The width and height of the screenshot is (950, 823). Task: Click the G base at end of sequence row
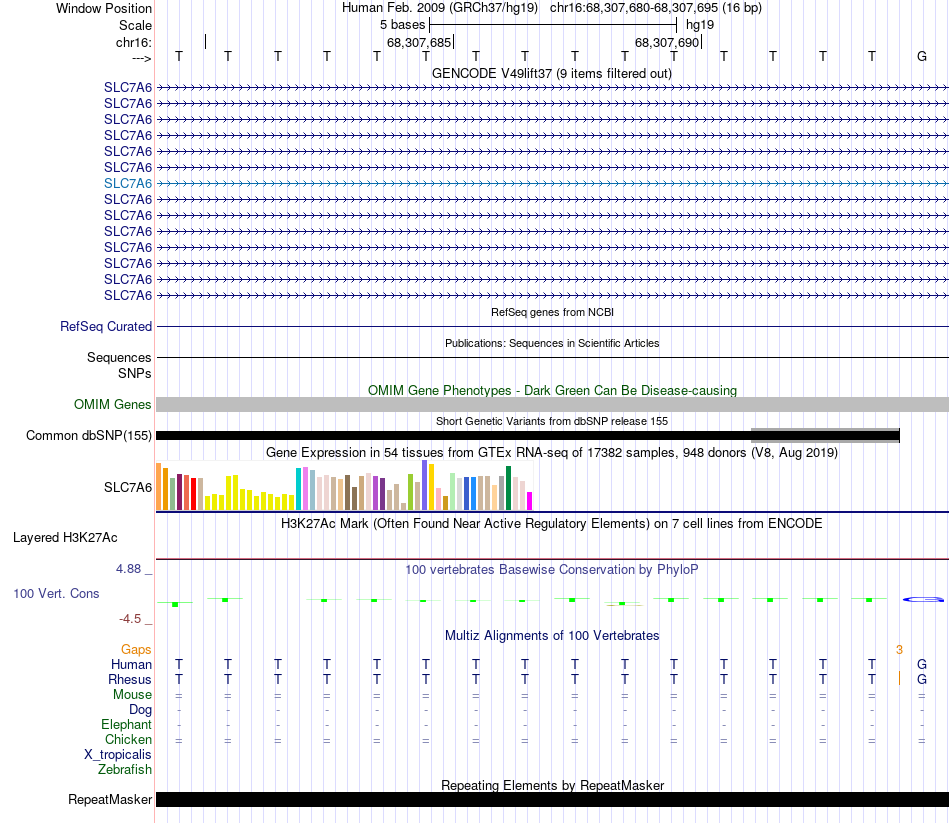pyautogui.click(x=922, y=56)
